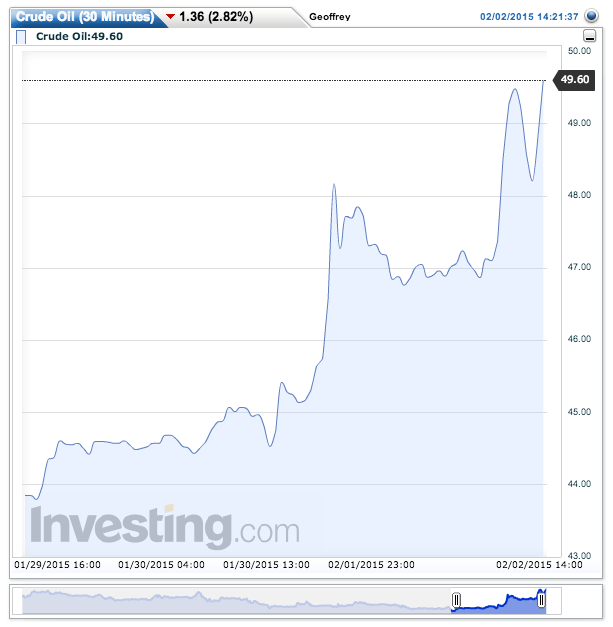613x627 pixels.
Task: Click the 02/02/2015 14:21:37 timestamp
Action: [529, 17]
